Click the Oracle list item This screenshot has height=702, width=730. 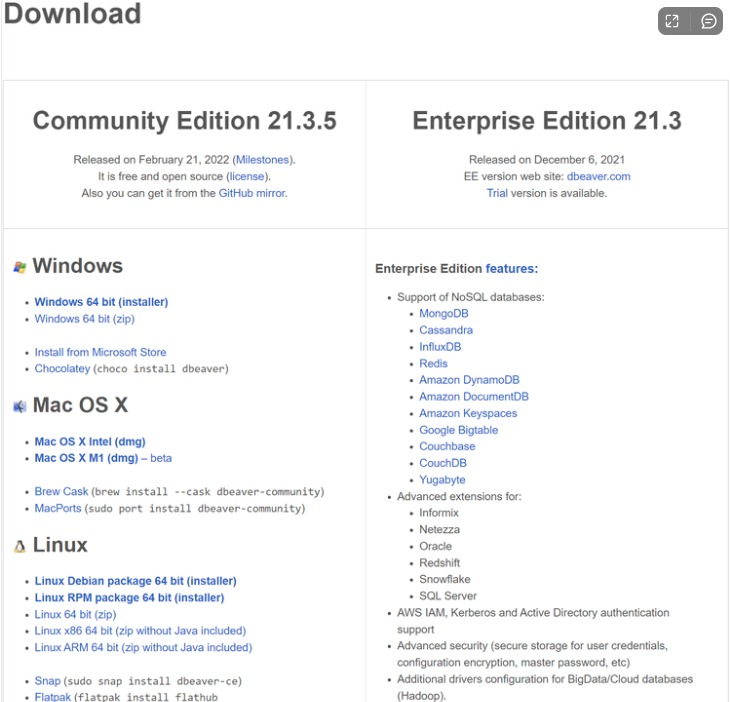coord(435,546)
